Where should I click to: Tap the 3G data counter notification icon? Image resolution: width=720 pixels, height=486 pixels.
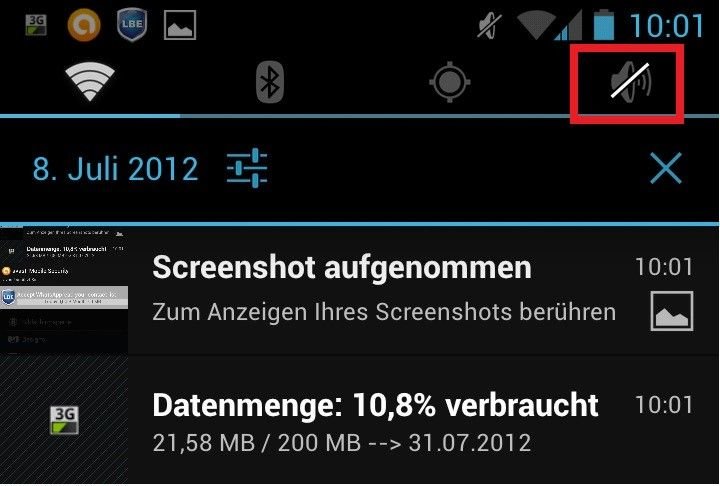click(64, 420)
